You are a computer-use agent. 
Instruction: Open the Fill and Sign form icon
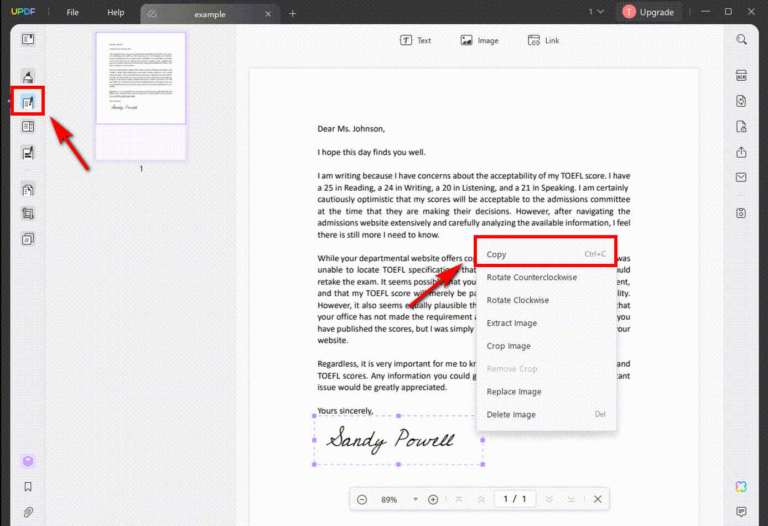(28, 153)
